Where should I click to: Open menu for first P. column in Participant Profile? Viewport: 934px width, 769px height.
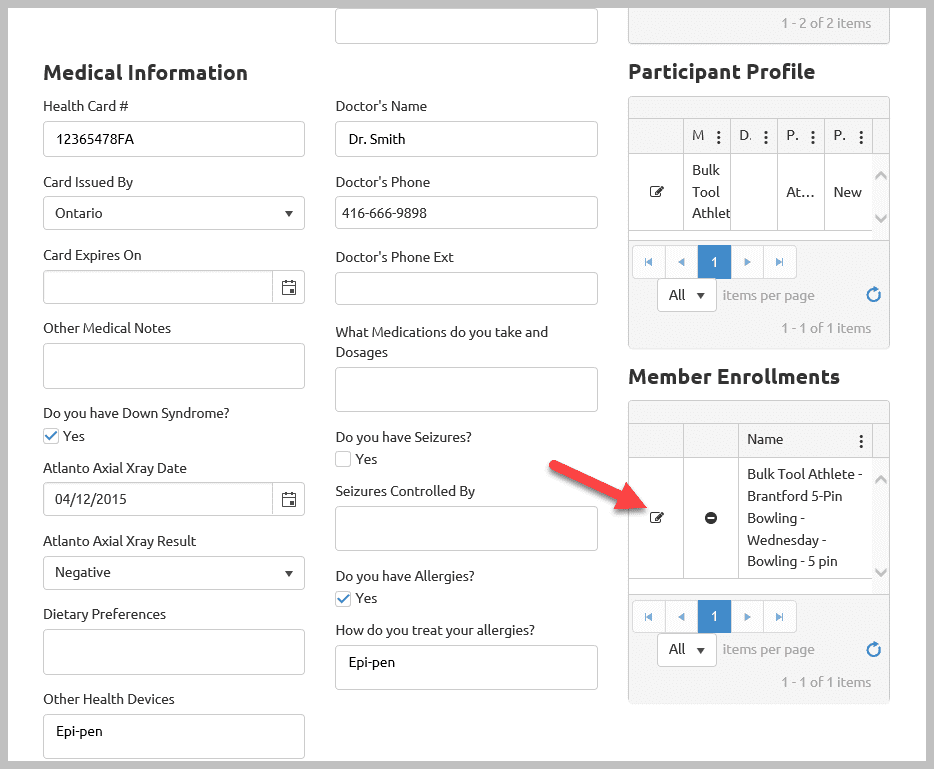(x=813, y=137)
